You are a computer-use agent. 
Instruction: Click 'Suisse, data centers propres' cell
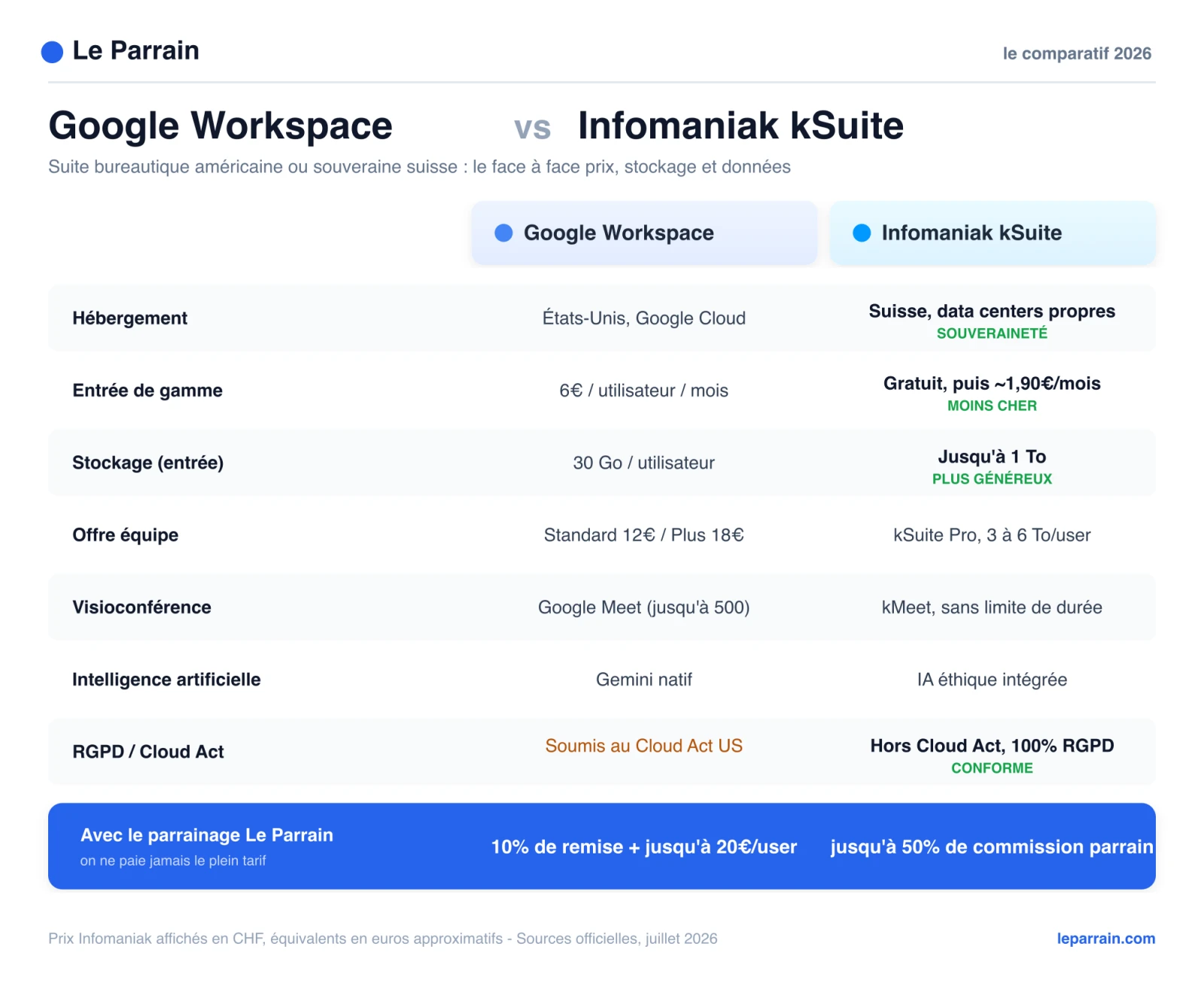pos(992,312)
